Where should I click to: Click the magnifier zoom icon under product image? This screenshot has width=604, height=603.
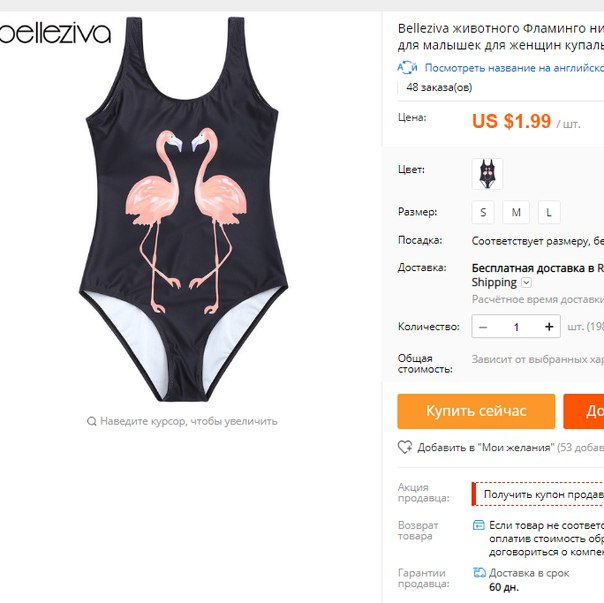tap(92, 421)
